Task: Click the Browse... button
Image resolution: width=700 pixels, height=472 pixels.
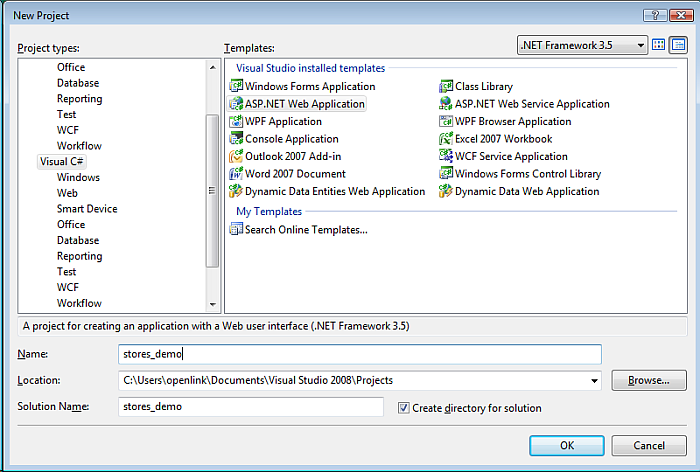Action: pyautogui.click(x=648, y=380)
